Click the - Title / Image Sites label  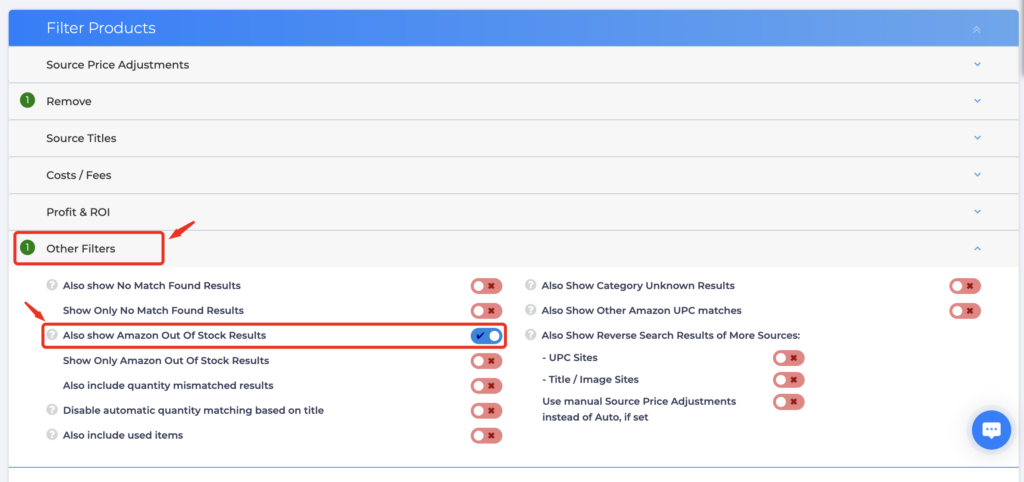[x=590, y=379]
